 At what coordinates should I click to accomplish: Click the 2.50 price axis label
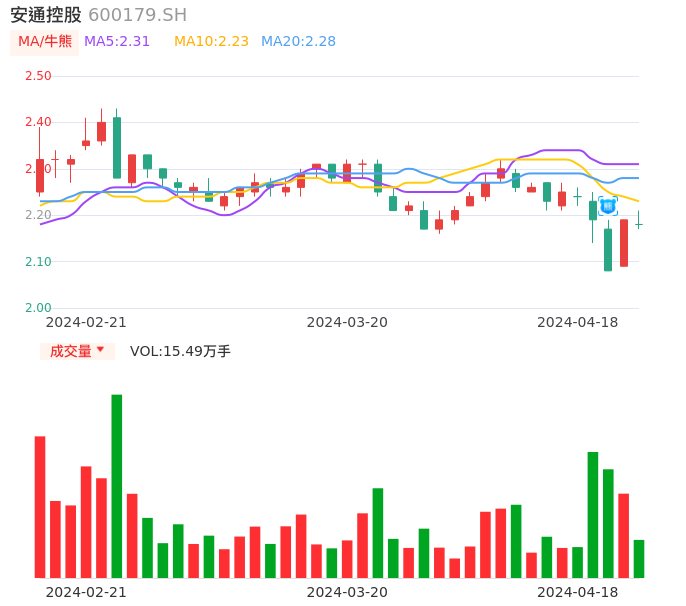click(x=38, y=76)
